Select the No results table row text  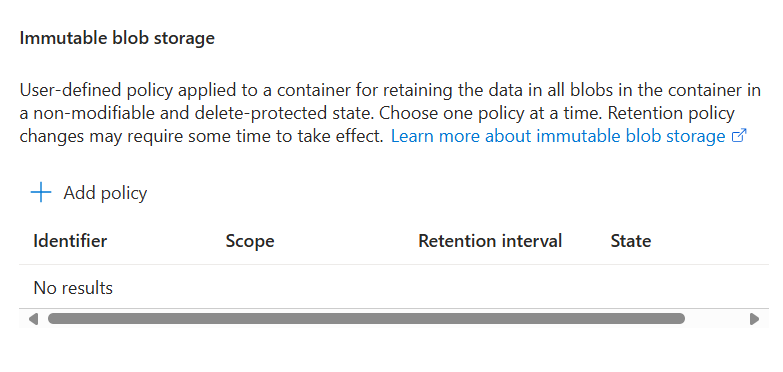click(x=73, y=288)
